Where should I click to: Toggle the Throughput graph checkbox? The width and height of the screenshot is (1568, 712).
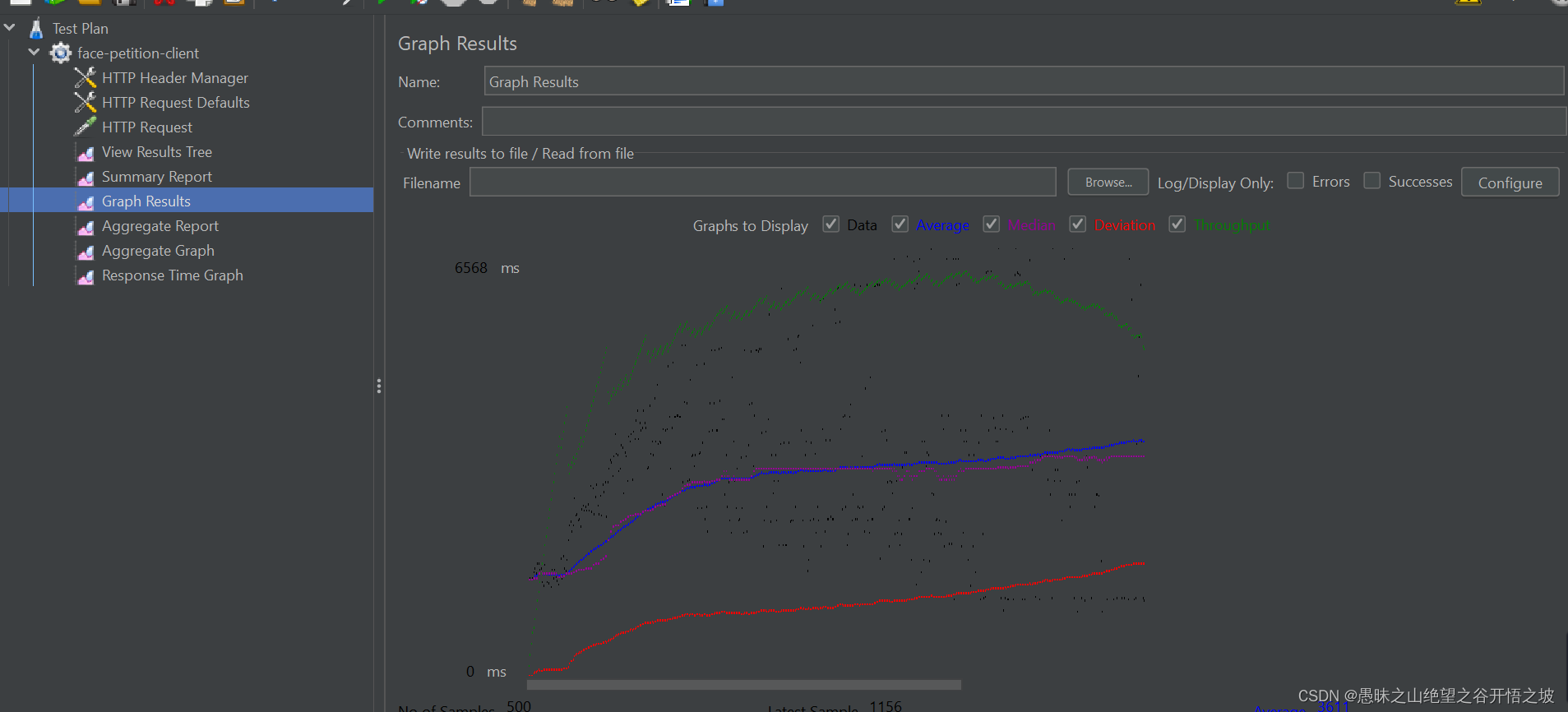tap(1177, 224)
